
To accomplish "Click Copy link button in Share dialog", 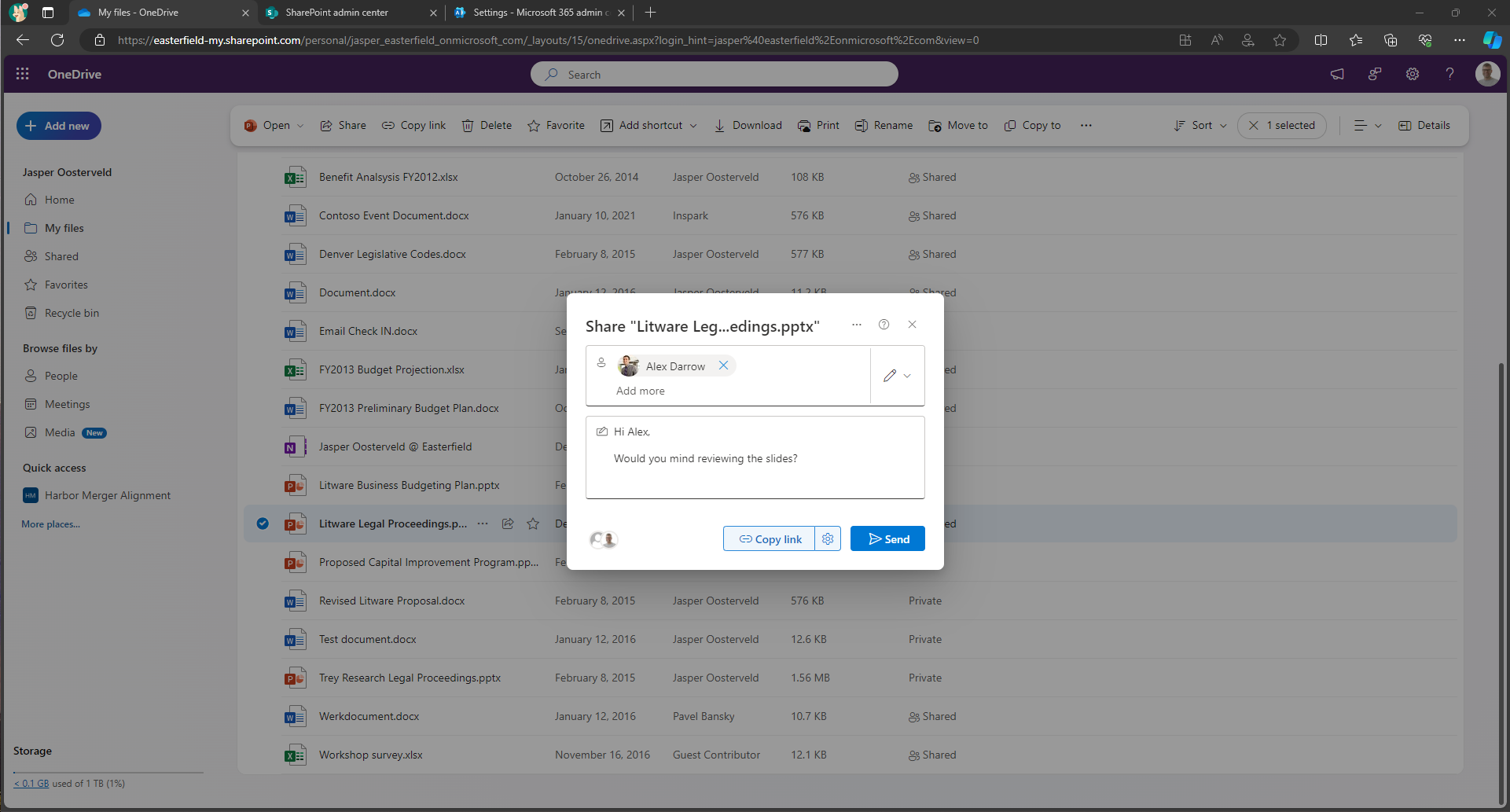I will (x=770, y=538).
